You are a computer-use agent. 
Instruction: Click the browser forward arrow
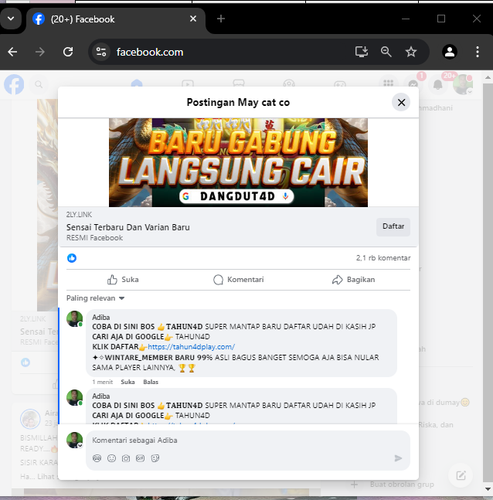pyautogui.click(x=40, y=52)
